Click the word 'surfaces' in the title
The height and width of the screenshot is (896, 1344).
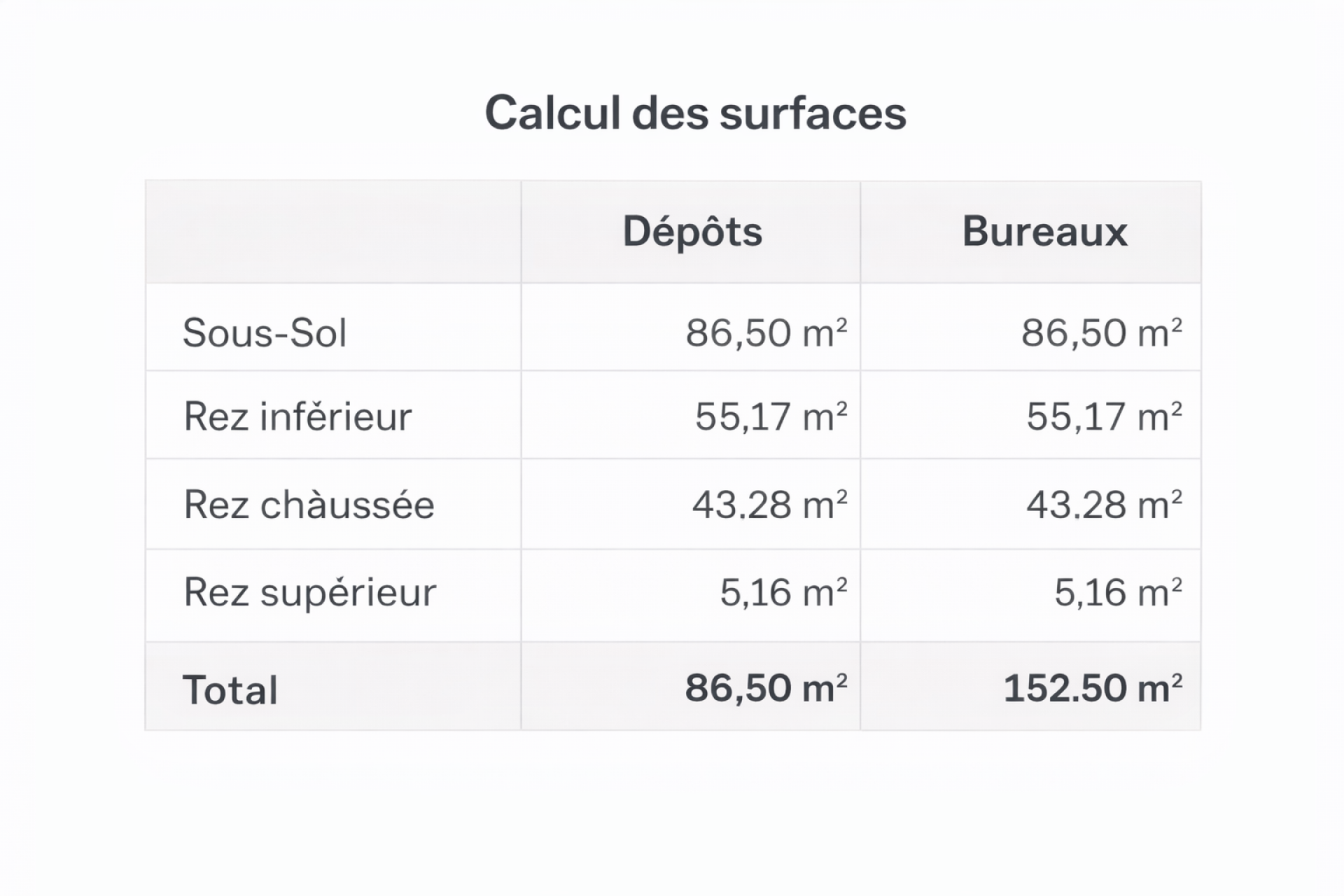click(x=813, y=113)
